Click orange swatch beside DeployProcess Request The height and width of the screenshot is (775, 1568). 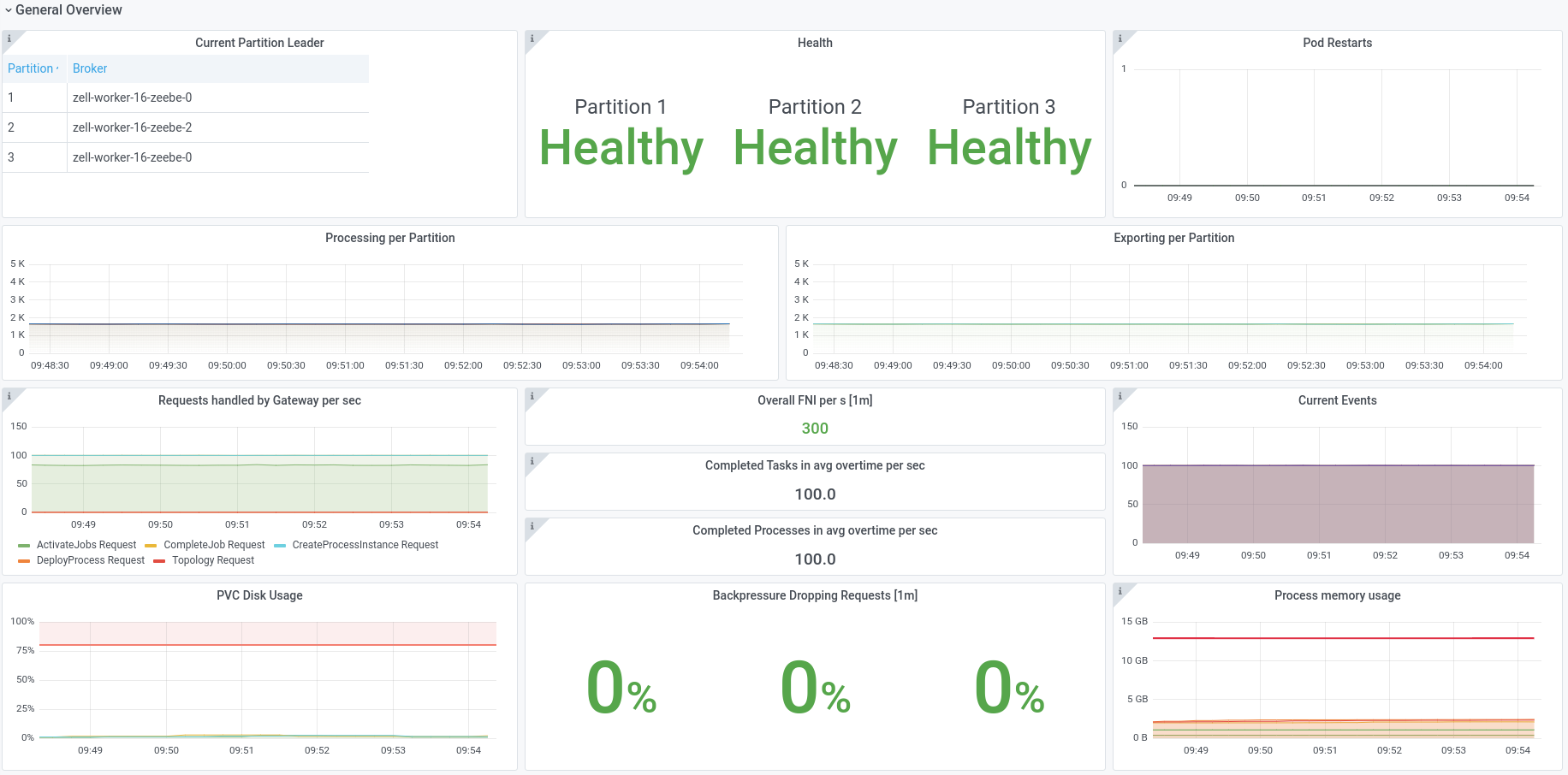[x=24, y=561]
